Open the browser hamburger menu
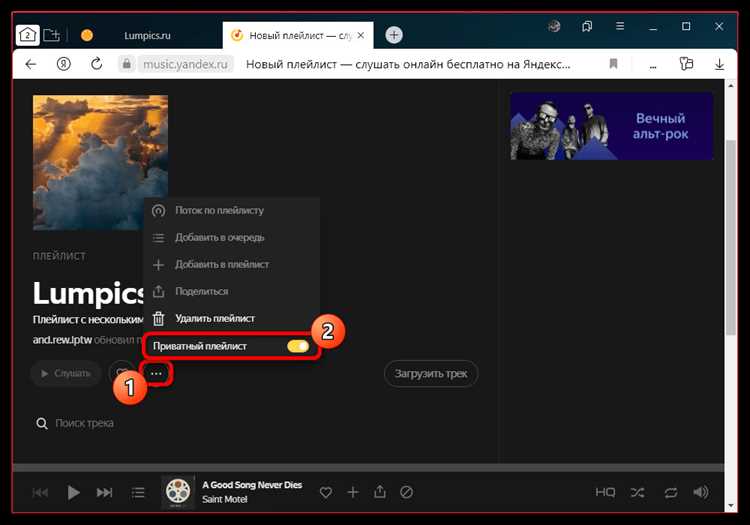Viewport: 750px width, 525px height. click(x=620, y=26)
